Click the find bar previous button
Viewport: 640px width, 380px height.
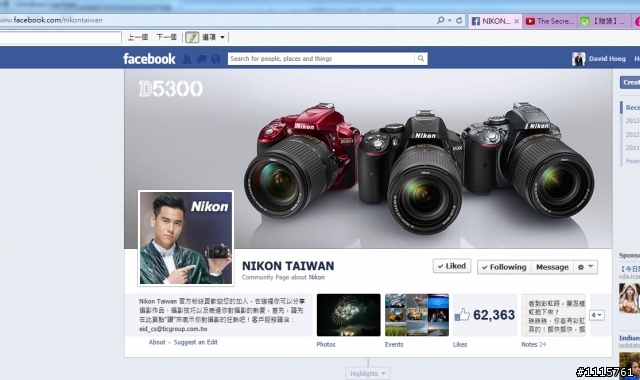tap(138, 37)
